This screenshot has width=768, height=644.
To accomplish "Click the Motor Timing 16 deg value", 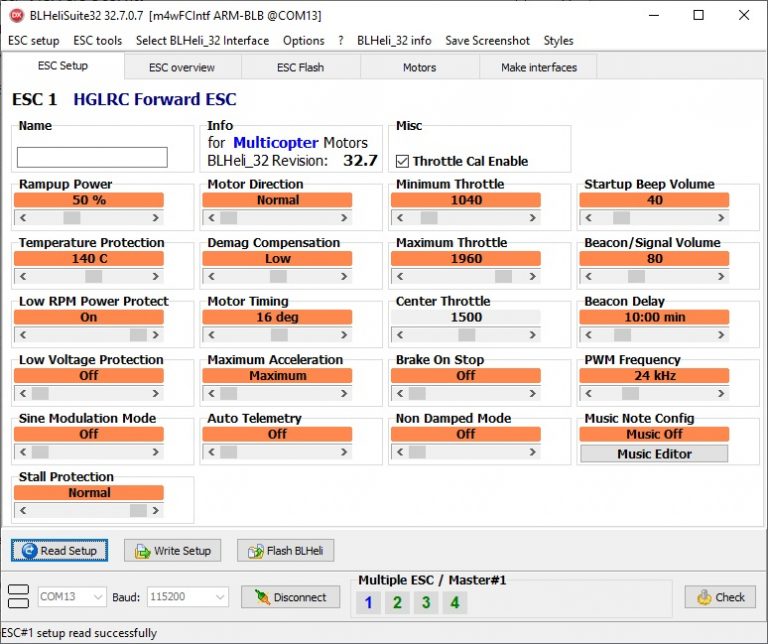I will 277,317.
